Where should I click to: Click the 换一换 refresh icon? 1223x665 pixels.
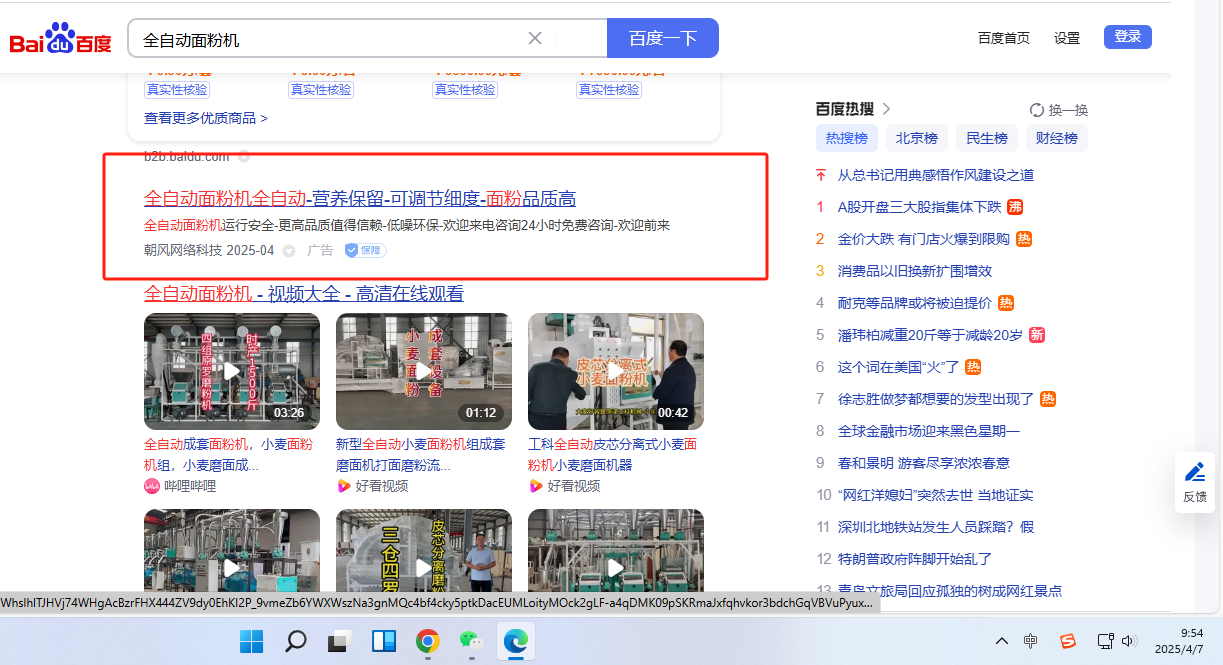(1037, 110)
